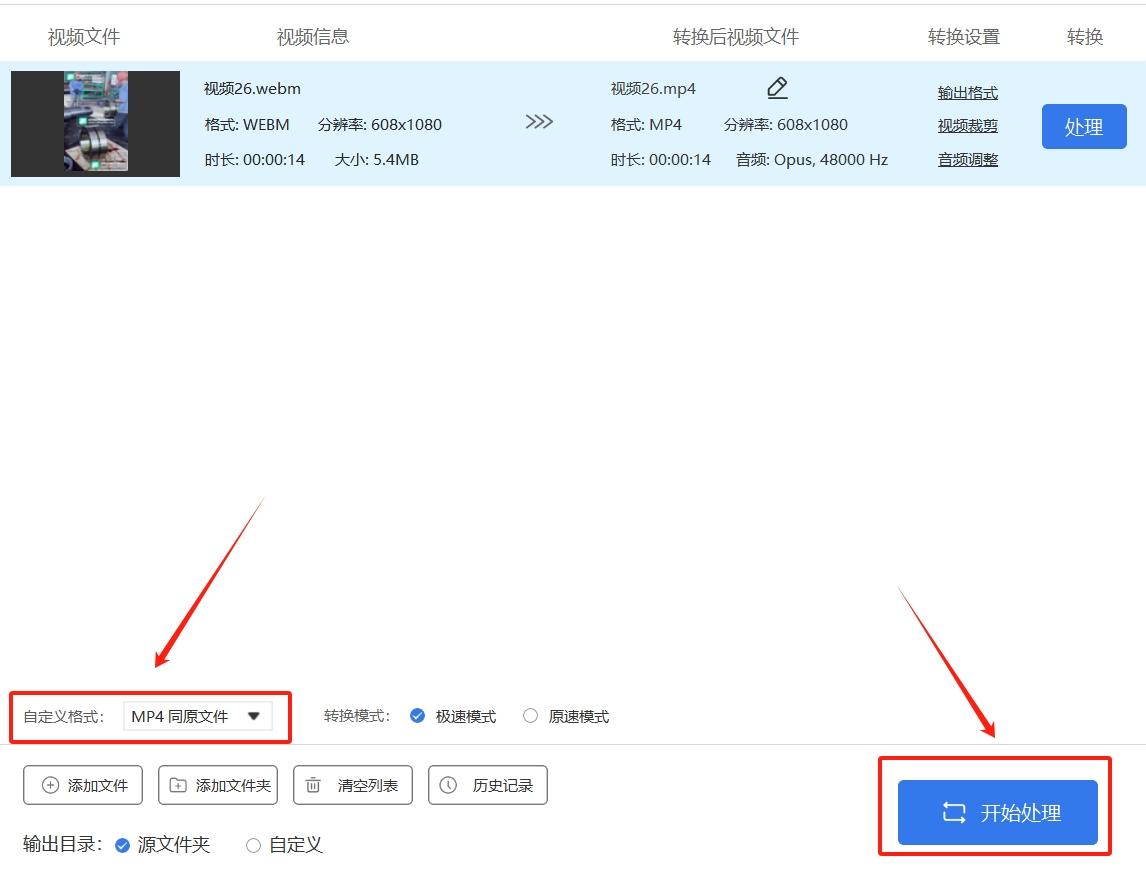The width and height of the screenshot is (1146, 874).
Task: Start conversion with the 开始处理 button
Action: tap(994, 812)
